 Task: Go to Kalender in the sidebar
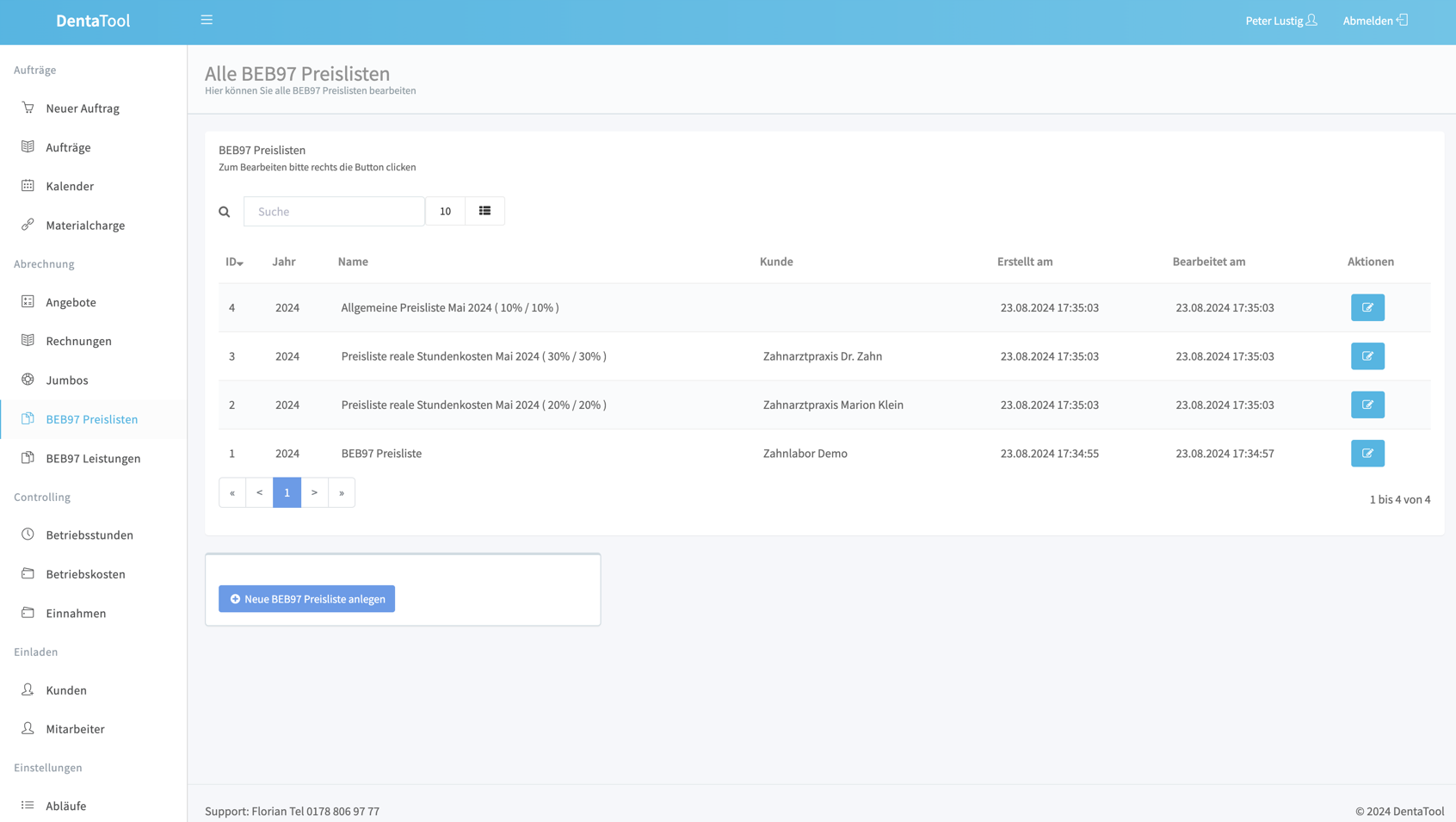pos(70,186)
